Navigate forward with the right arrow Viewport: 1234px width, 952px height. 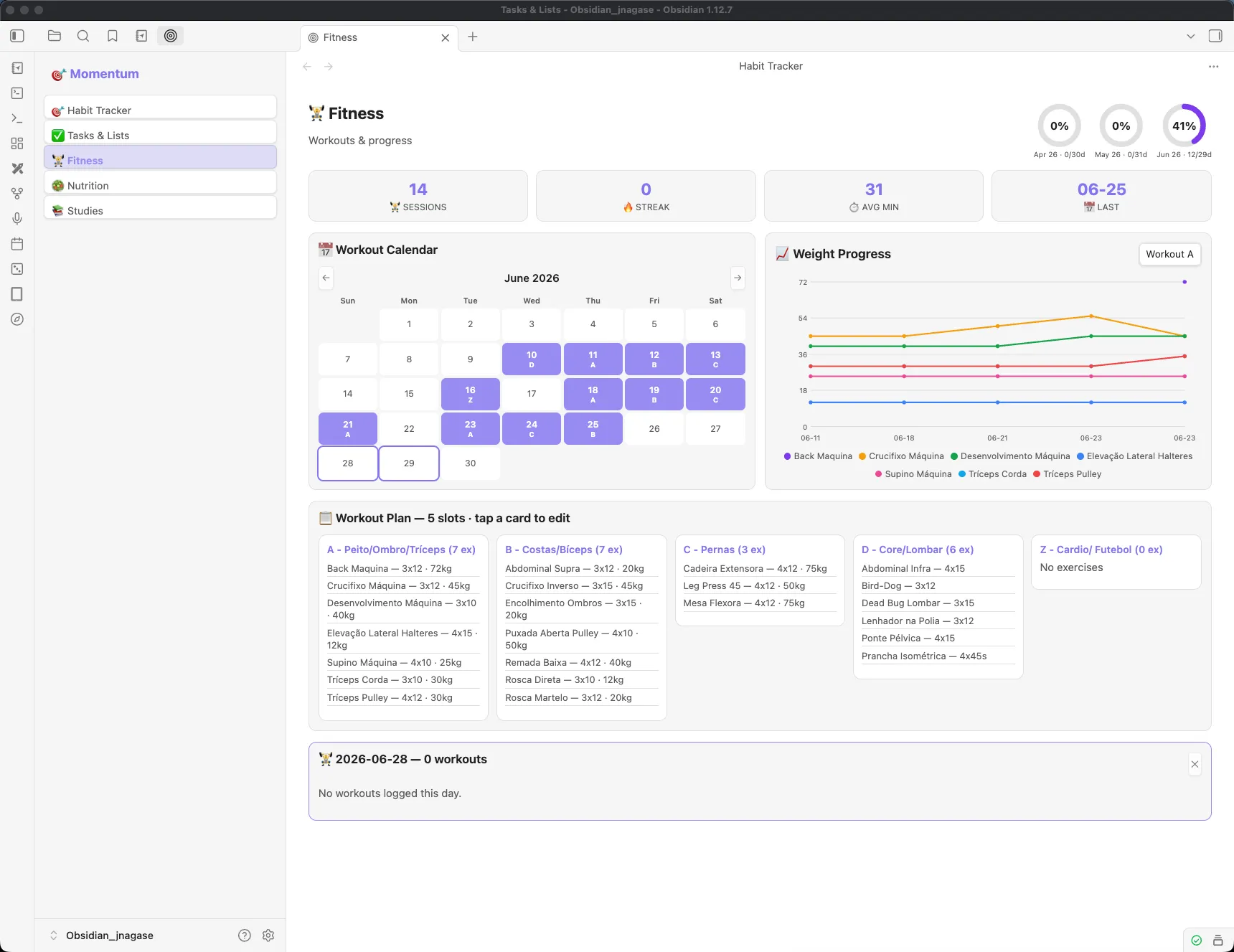coord(329,67)
